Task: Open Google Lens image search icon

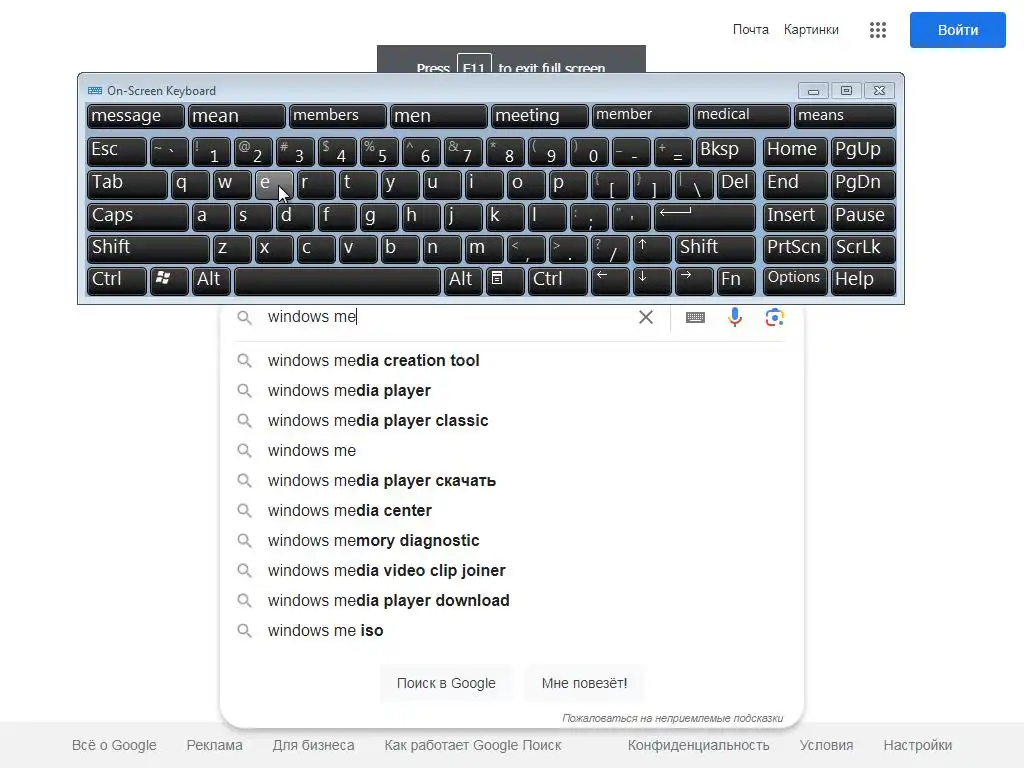Action: pyautogui.click(x=775, y=317)
